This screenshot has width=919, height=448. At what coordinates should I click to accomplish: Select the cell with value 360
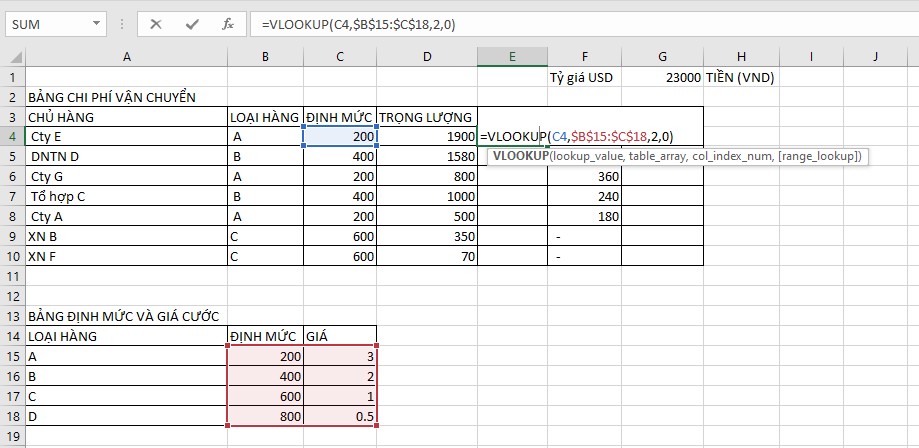coord(584,177)
